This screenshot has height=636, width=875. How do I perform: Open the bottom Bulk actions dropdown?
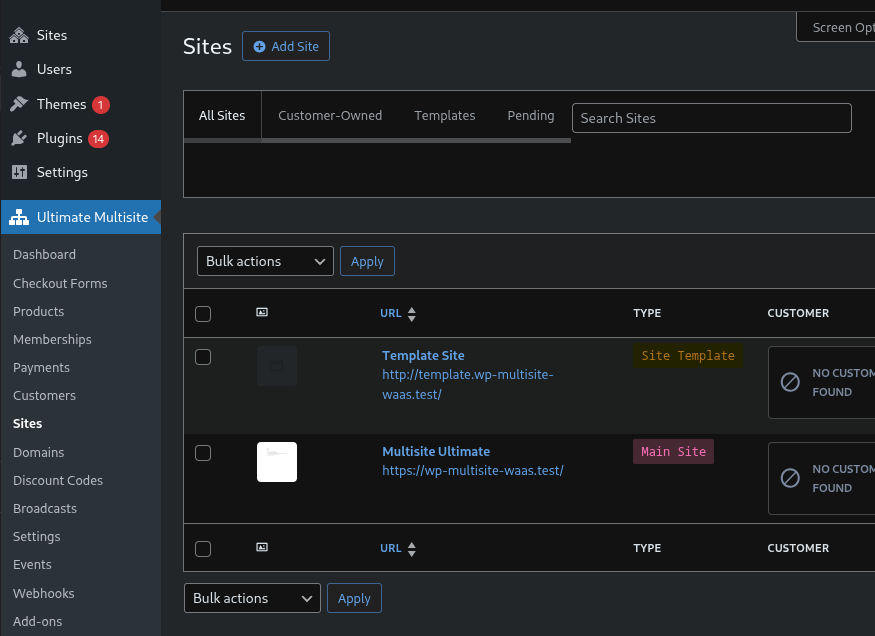[251, 598]
